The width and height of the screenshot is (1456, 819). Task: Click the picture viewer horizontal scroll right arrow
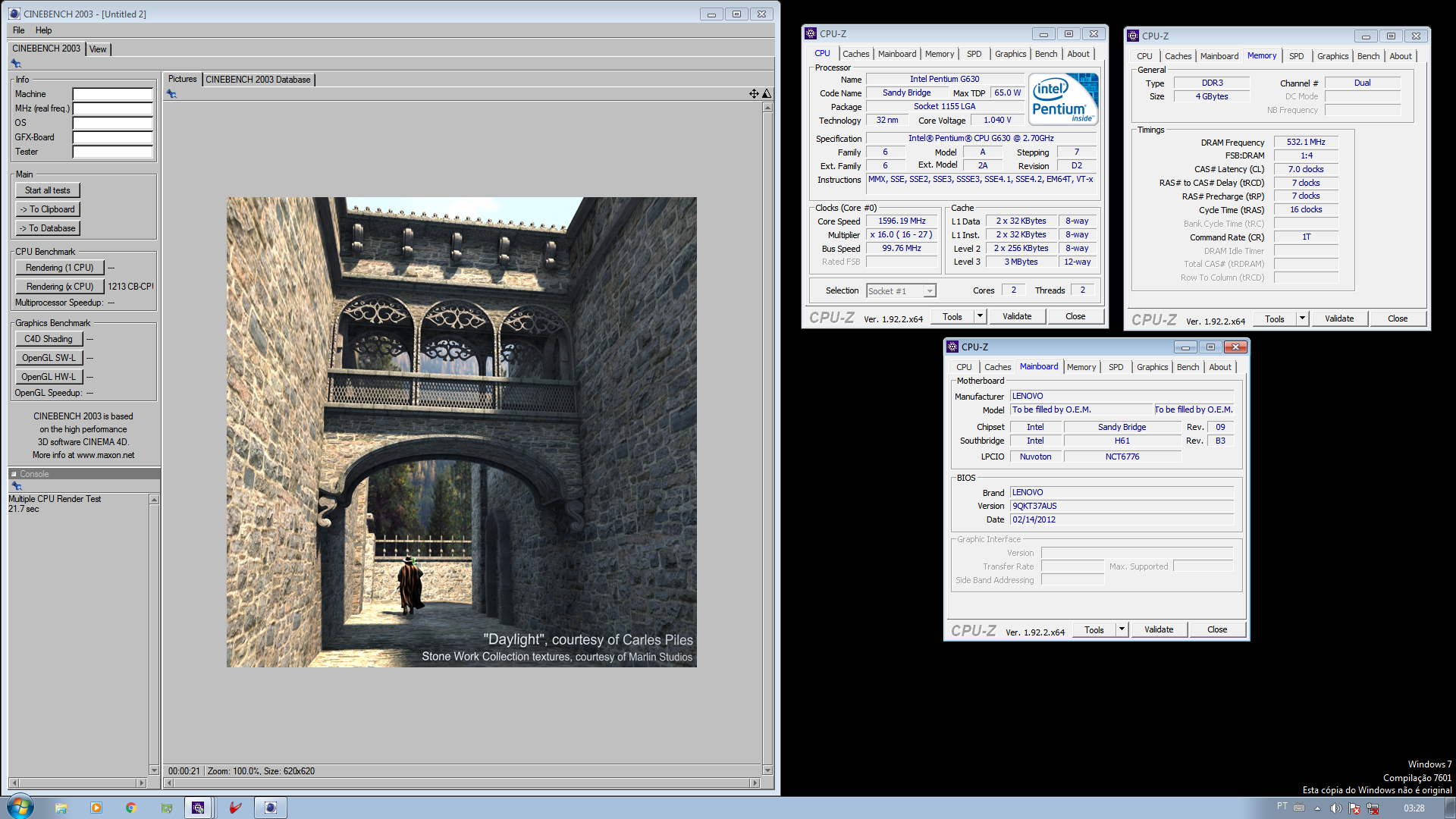click(754, 783)
